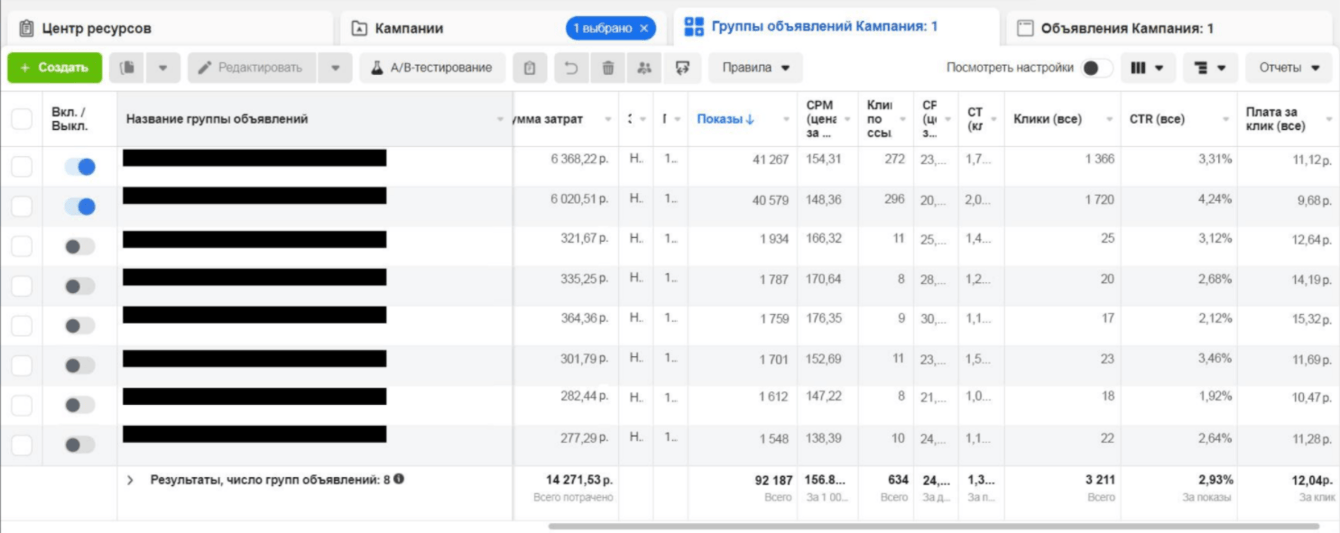Click the 'A/B-тестирование' button
Viewport: 1340px width, 533px height.
coord(431,68)
